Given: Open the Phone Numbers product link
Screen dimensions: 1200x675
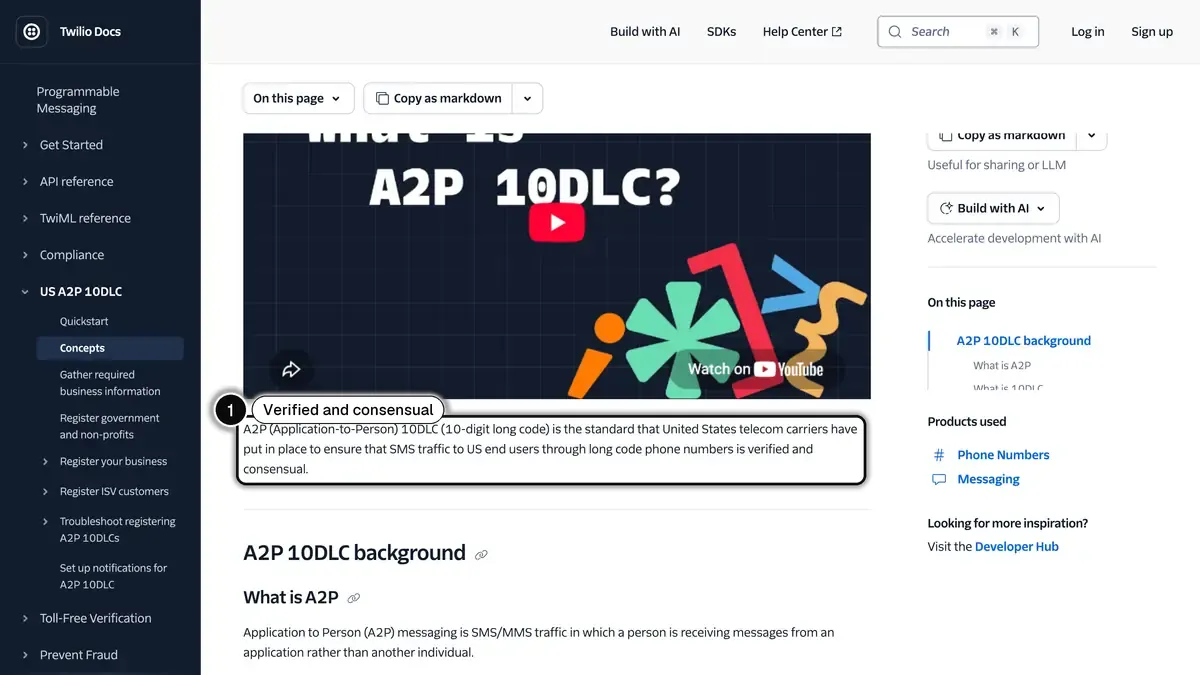Looking at the screenshot, I should (1003, 455).
